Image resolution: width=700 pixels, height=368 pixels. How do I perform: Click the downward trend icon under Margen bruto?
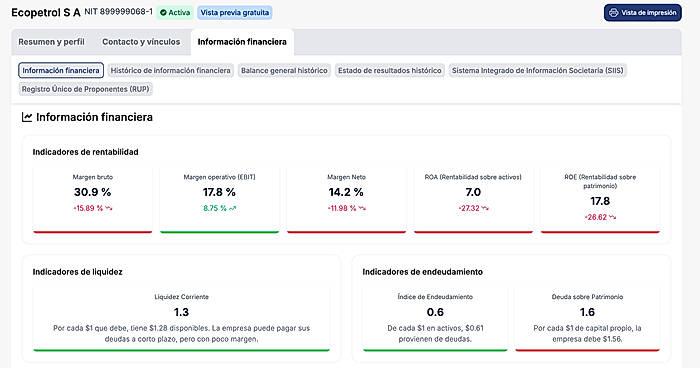click(108, 208)
